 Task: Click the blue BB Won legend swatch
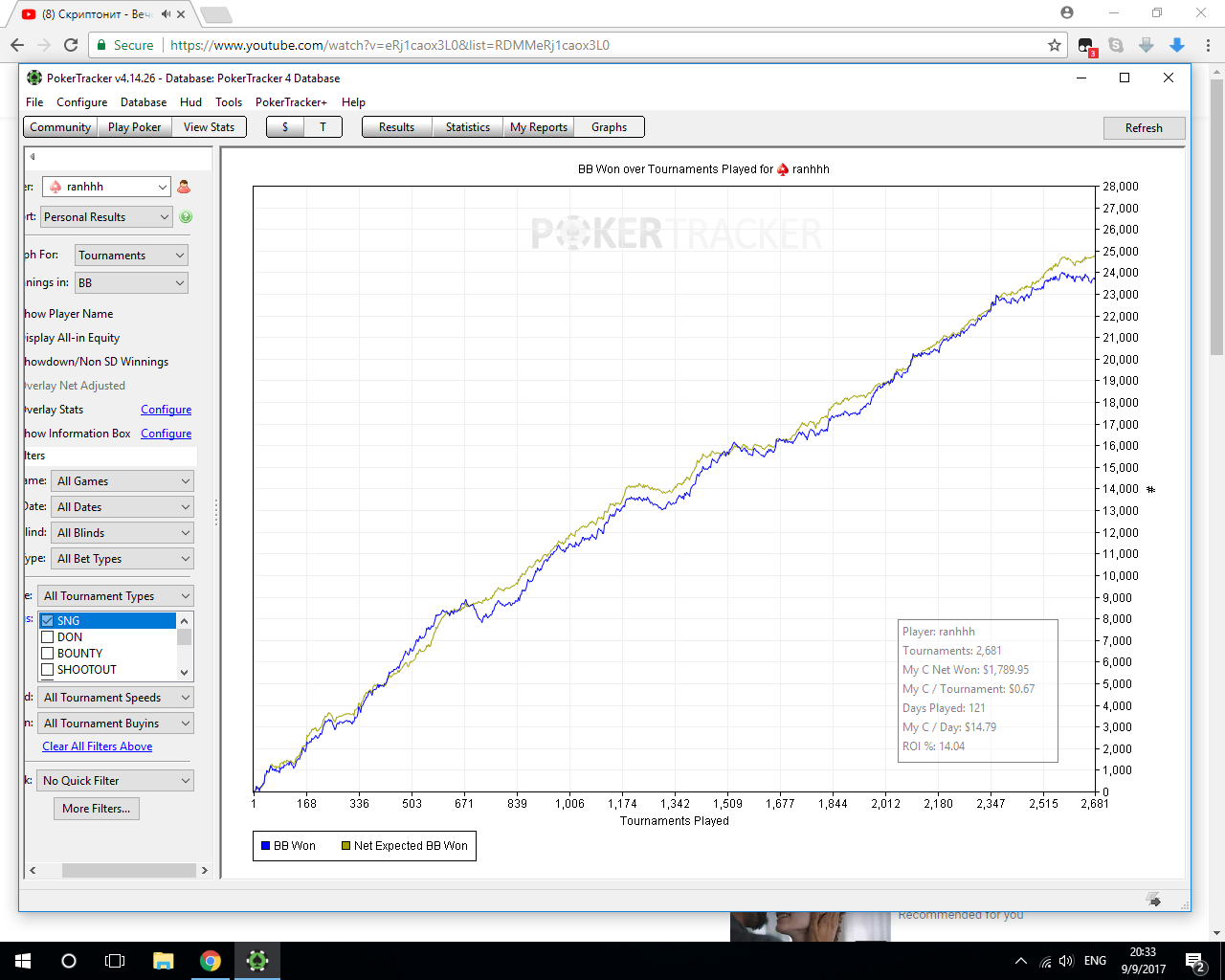(x=265, y=846)
